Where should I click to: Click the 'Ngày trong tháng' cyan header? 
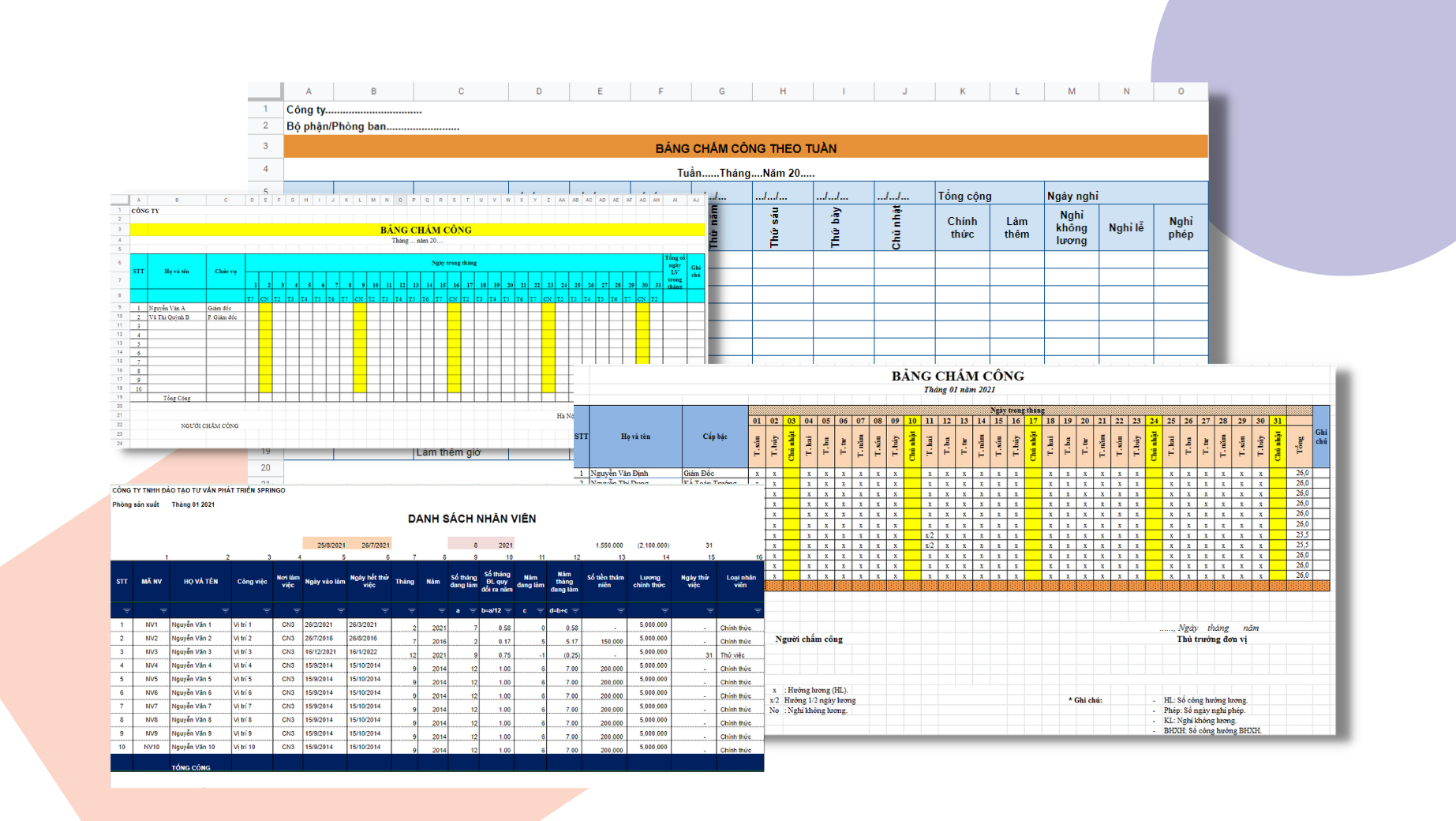[x=454, y=263]
